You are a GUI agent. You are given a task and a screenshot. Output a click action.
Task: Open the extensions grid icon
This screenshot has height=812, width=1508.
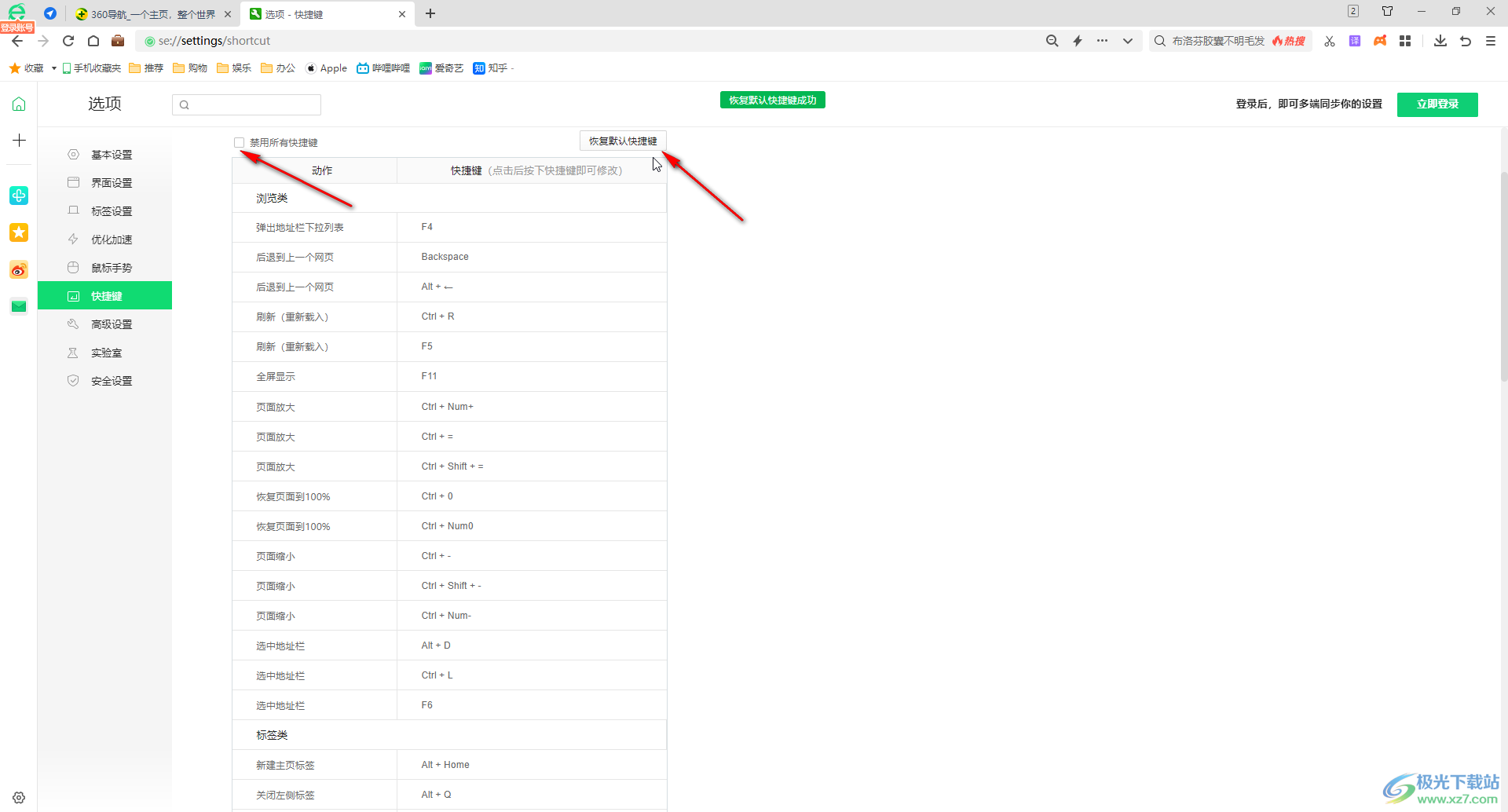click(x=1405, y=41)
